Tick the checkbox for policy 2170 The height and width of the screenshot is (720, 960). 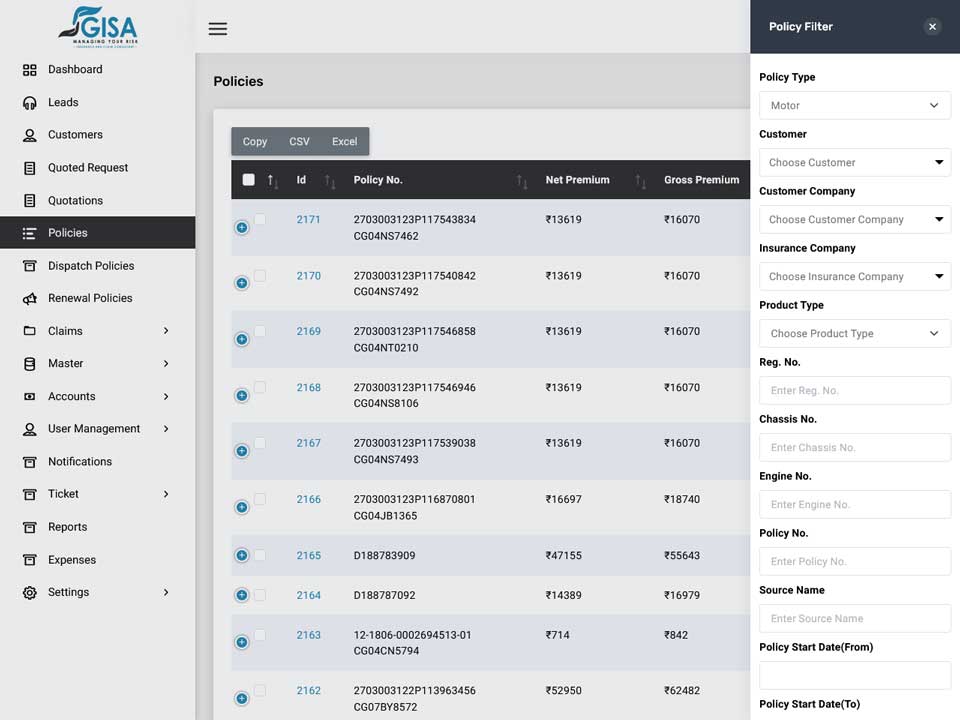tap(260, 276)
